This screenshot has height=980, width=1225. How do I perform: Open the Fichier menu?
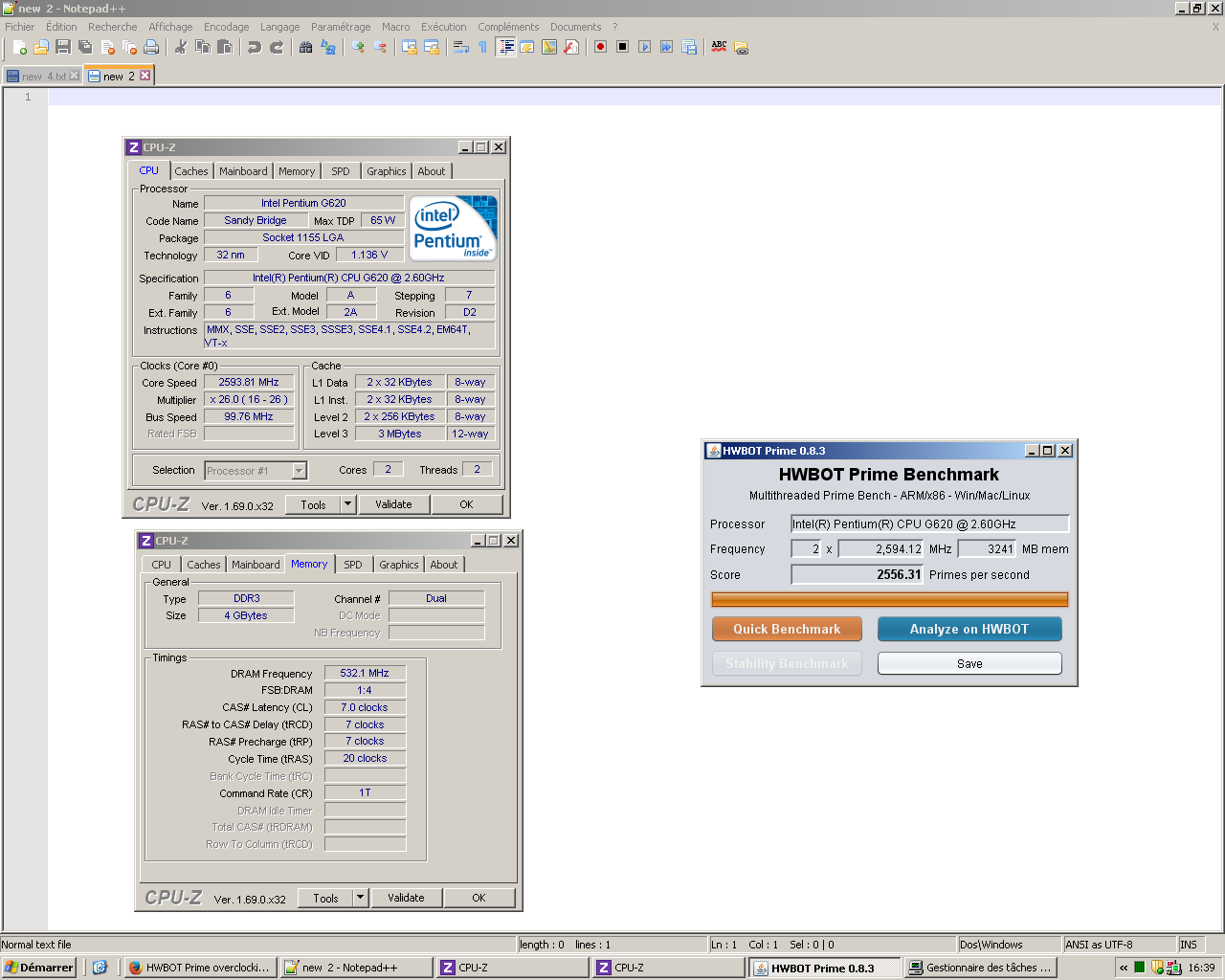(x=20, y=27)
